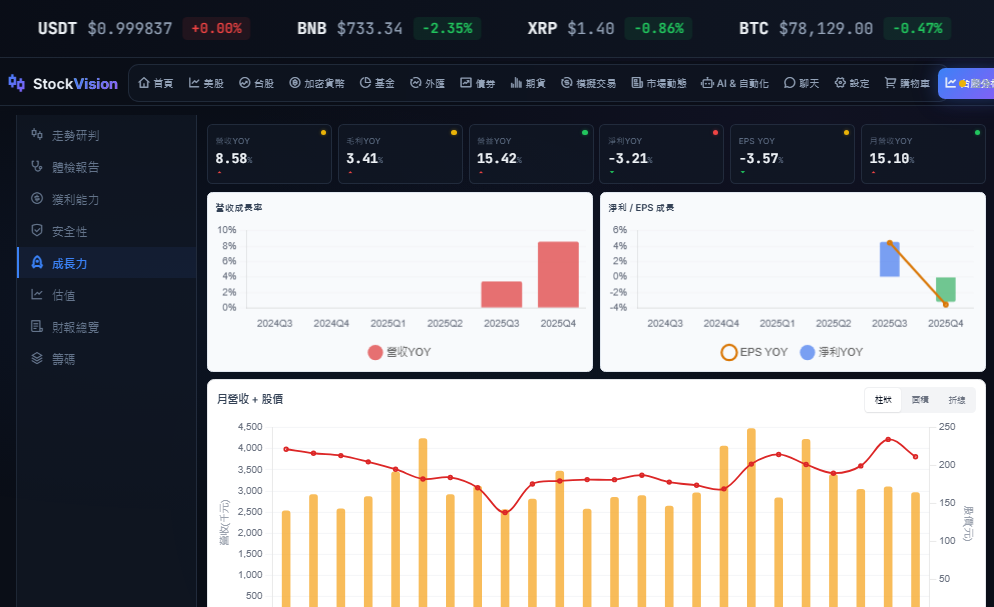Viewport: 994px width, 607px height.
Task: Switch monthly revenue chart to 面積 view
Action: (920, 400)
